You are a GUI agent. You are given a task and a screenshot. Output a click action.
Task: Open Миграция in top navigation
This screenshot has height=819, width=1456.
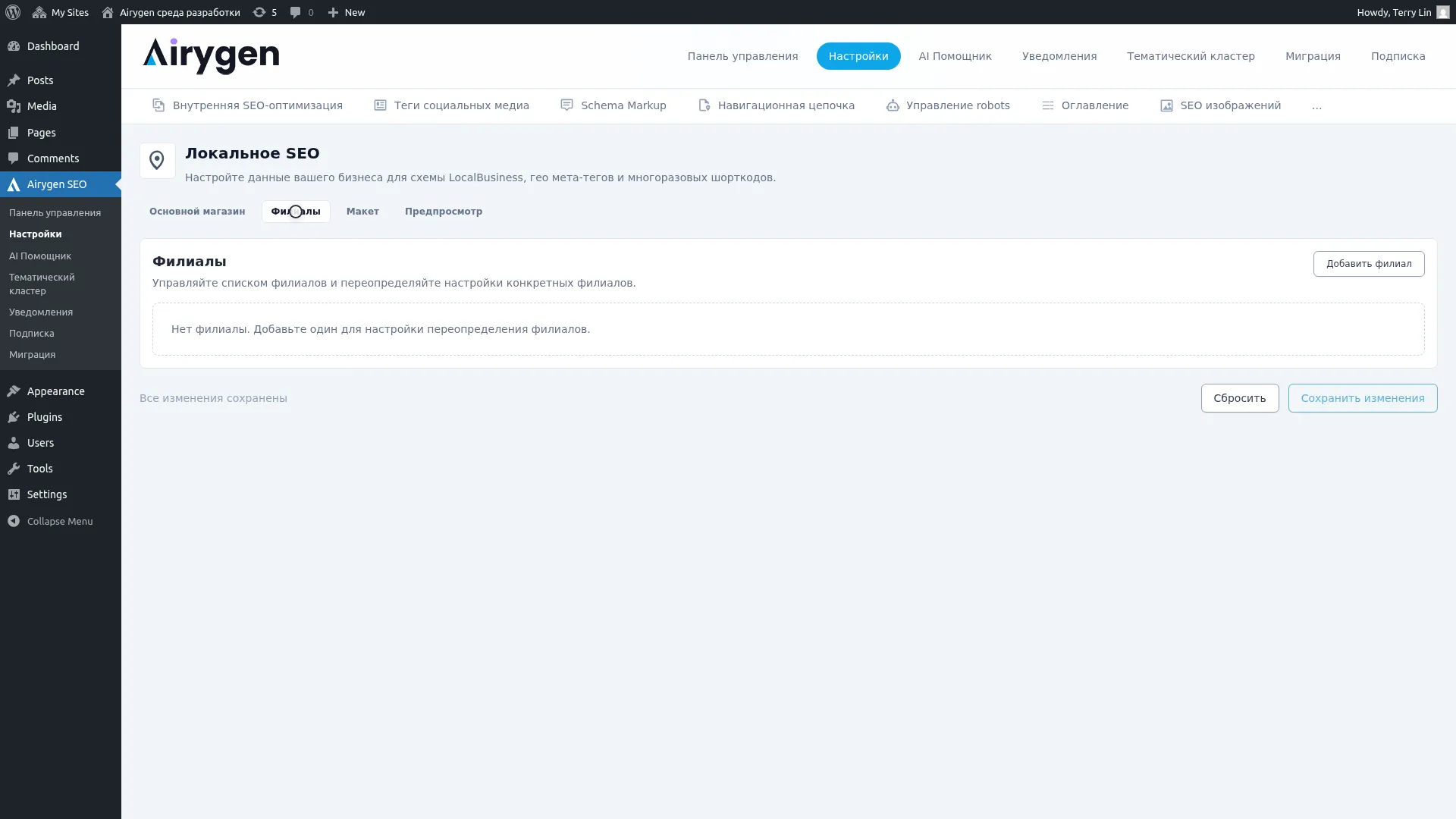pos(1313,56)
